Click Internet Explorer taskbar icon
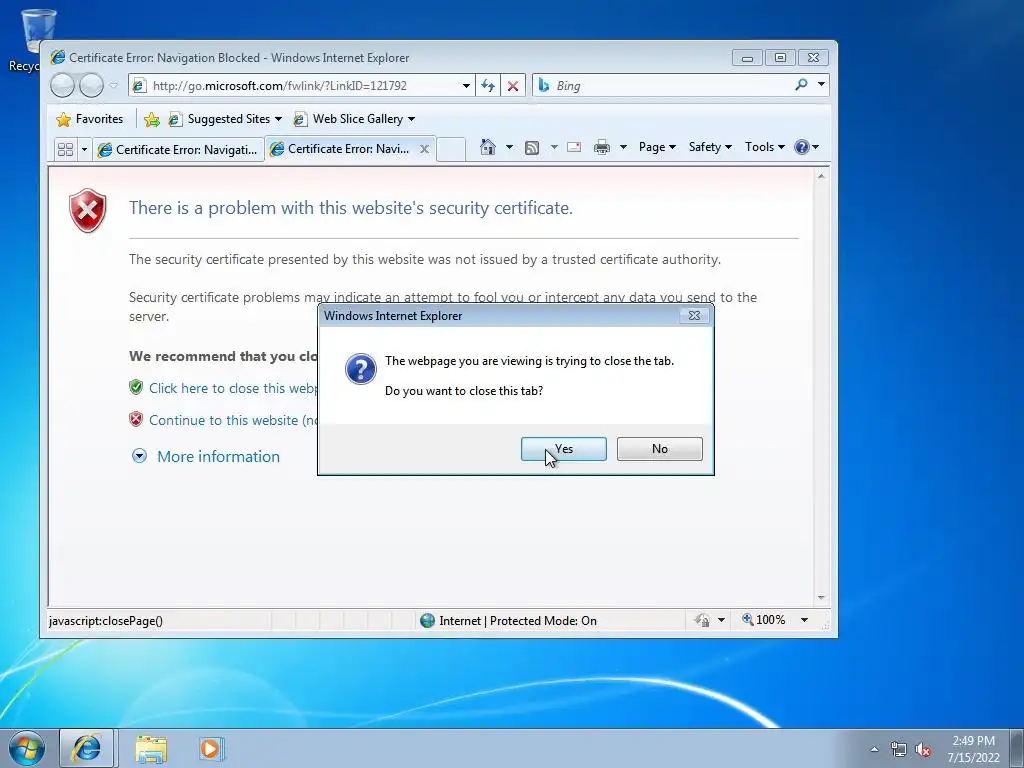 (x=87, y=748)
